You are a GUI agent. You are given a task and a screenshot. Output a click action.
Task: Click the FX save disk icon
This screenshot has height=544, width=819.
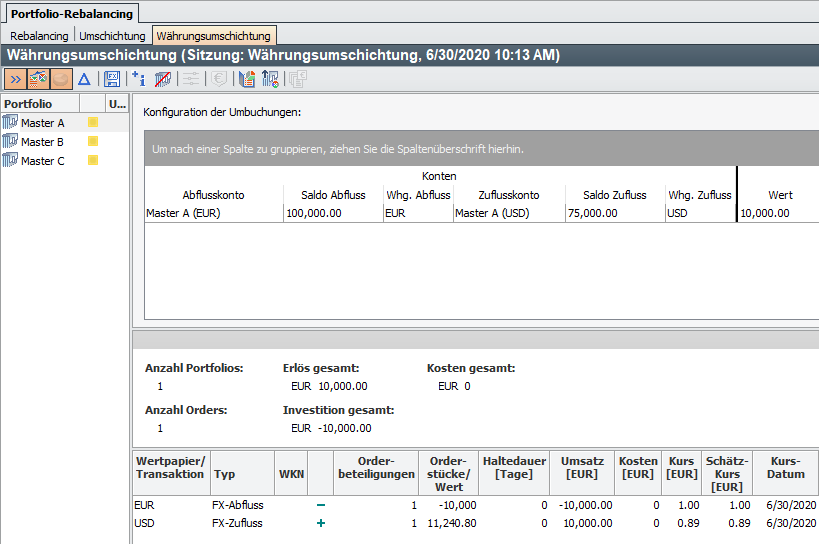tap(112, 79)
